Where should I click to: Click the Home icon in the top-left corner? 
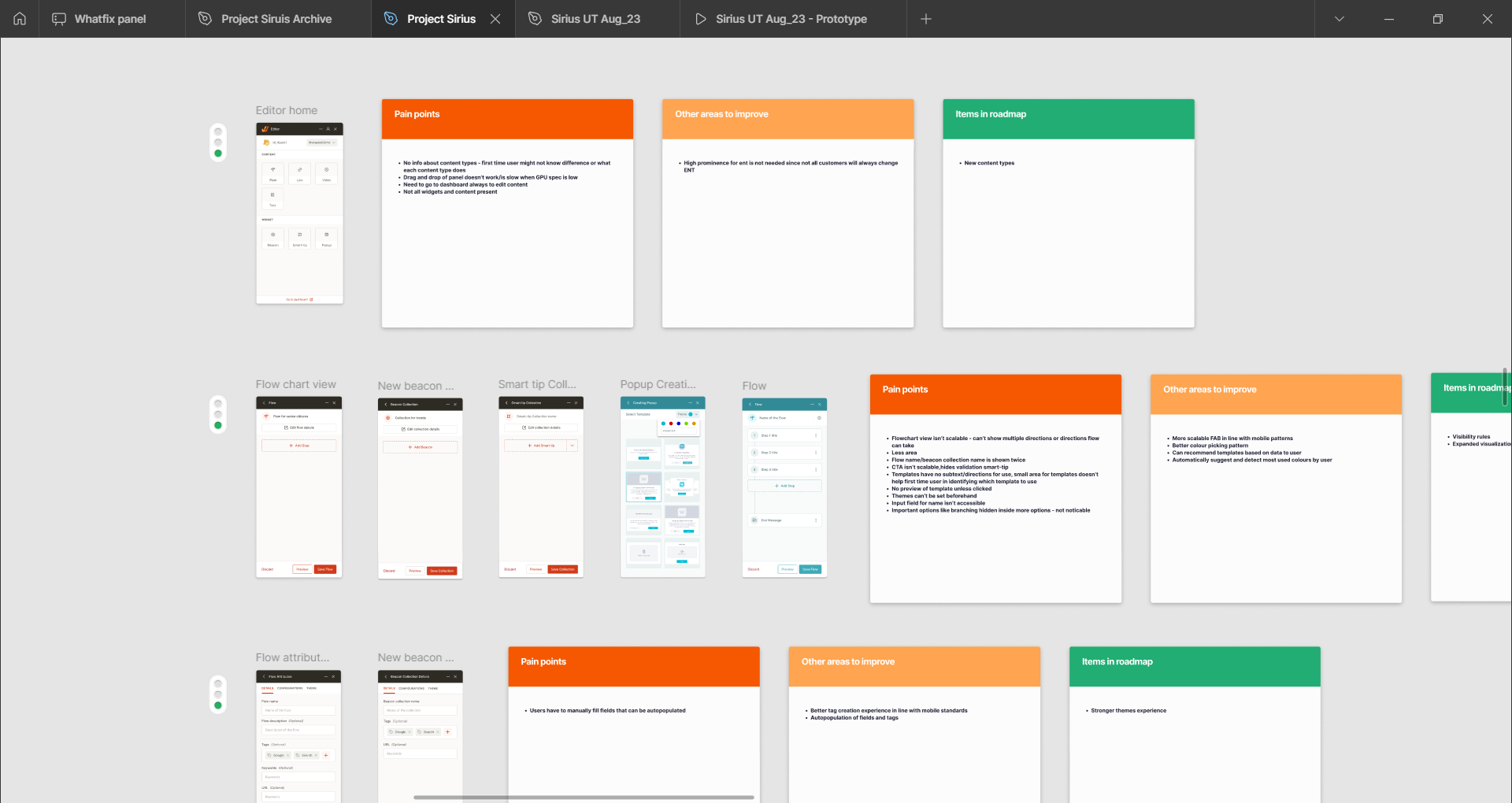[x=19, y=19]
